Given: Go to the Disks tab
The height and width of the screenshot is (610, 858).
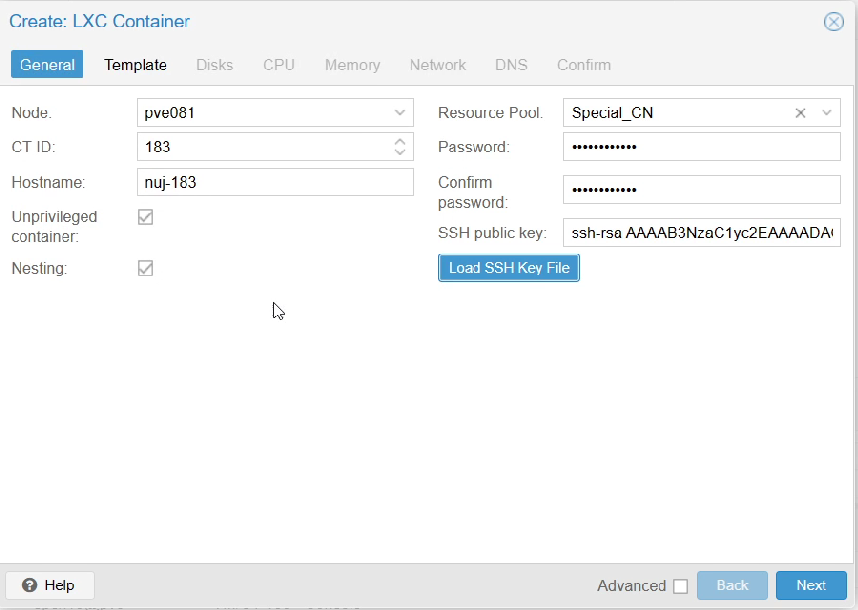Looking at the screenshot, I should [x=214, y=64].
